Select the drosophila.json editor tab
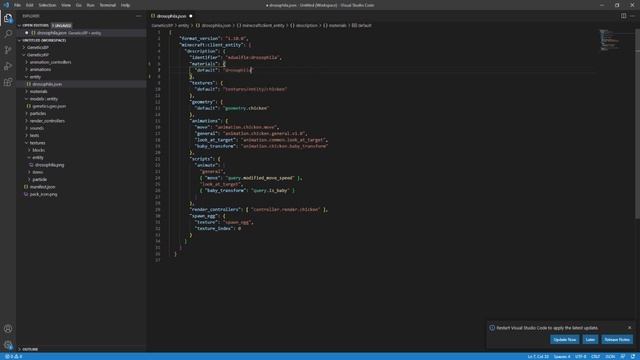The width and height of the screenshot is (640, 360). coord(171,16)
